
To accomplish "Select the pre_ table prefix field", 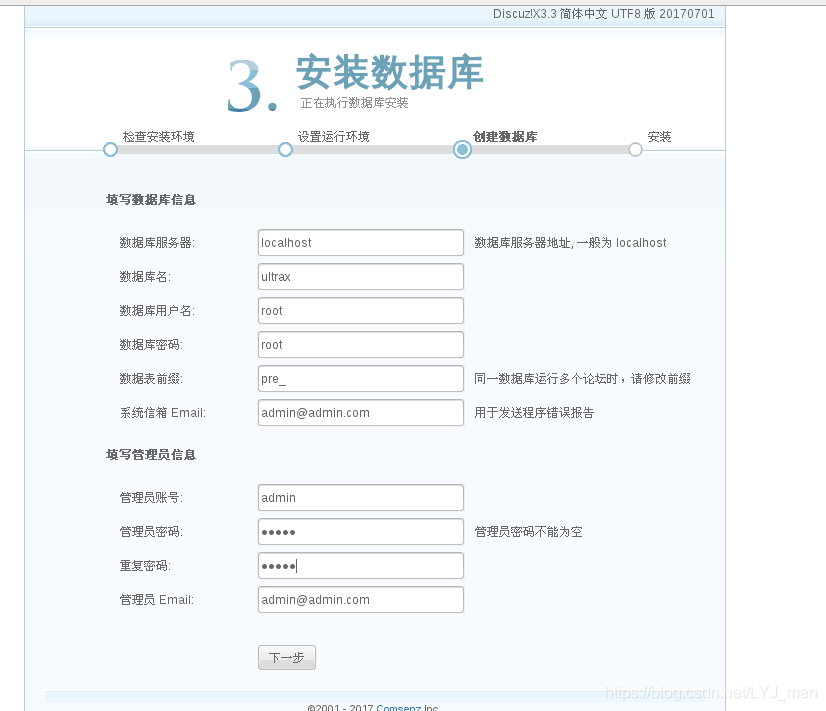I will (360, 378).
